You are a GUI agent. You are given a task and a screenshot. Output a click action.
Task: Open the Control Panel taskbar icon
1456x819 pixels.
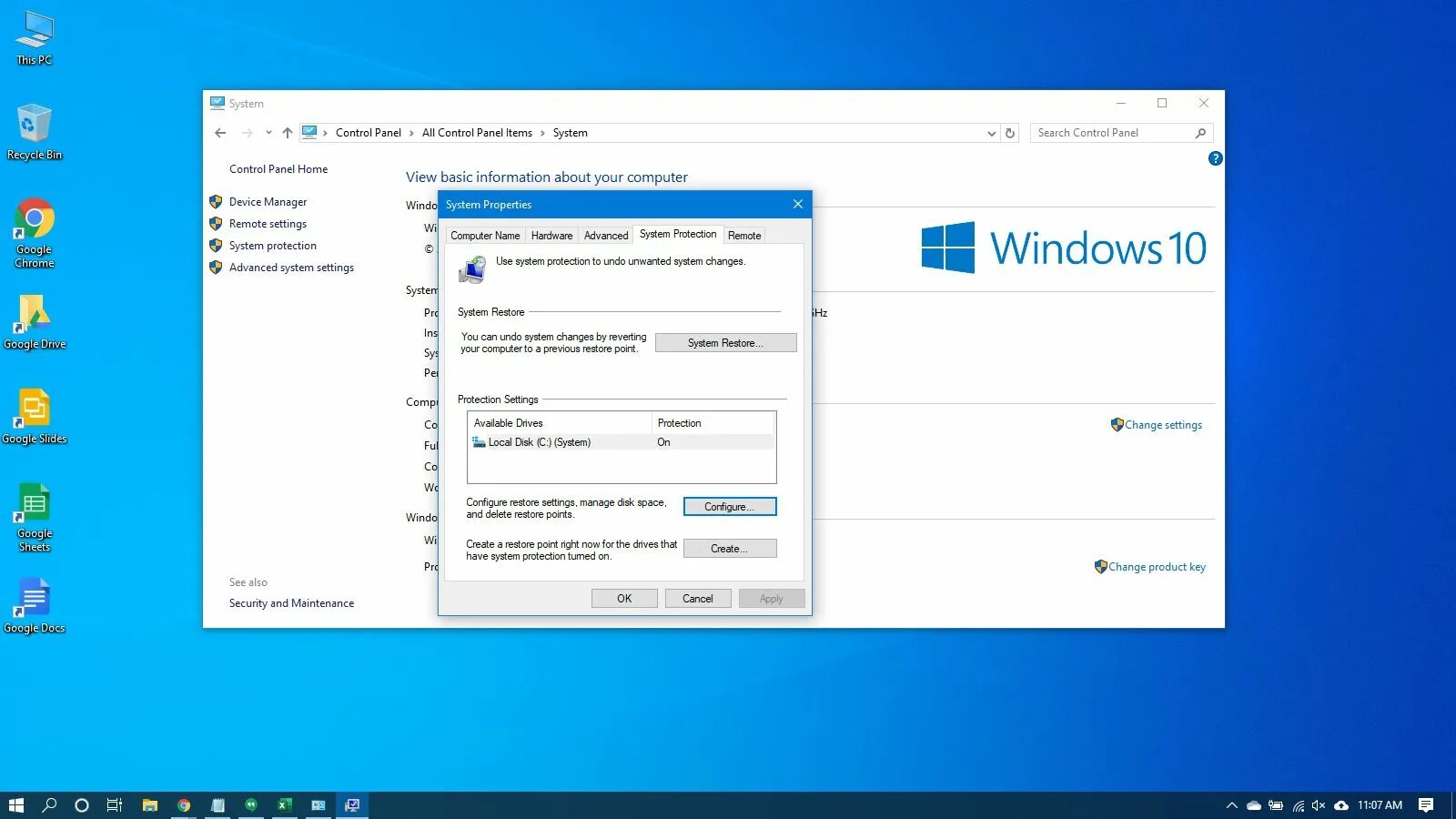pyautogui.click(x=318, y=805)
